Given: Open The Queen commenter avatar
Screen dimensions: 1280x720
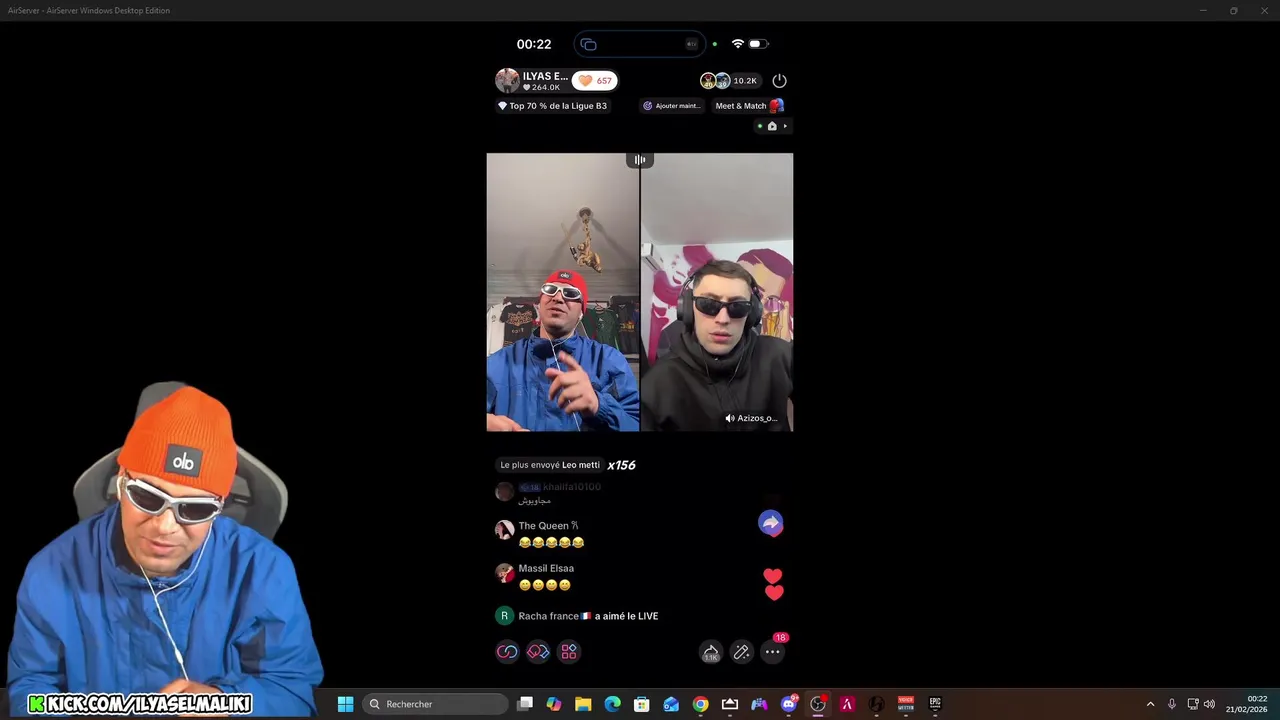Looking at the screenshot, I should (505, 531).
